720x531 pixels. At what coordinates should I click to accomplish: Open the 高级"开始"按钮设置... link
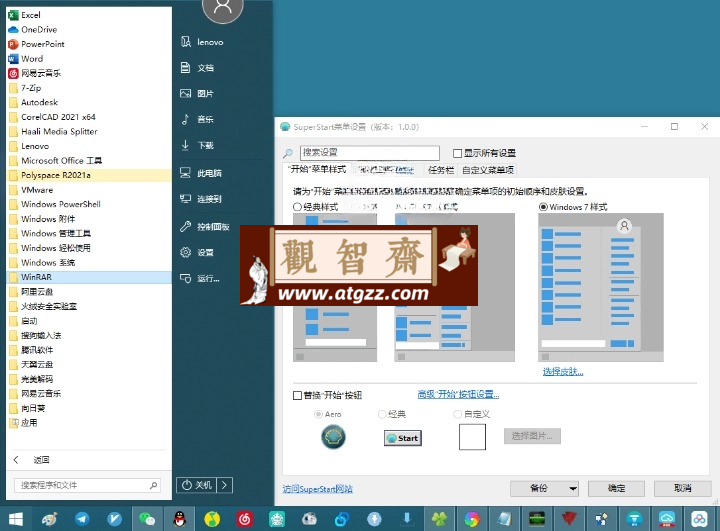pos(458,394)
